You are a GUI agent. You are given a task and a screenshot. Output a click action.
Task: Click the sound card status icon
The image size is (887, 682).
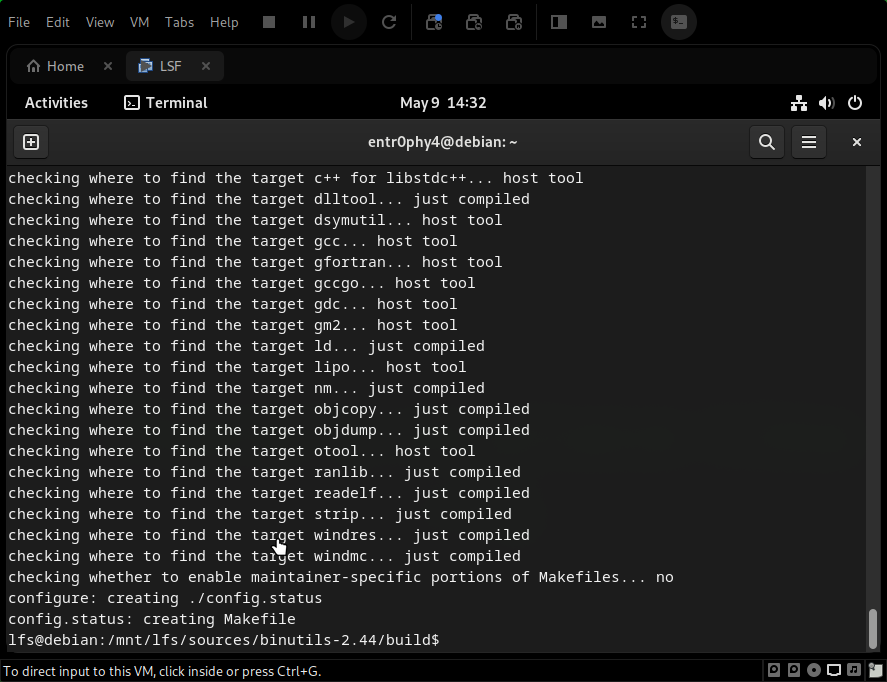click(856, 670)
